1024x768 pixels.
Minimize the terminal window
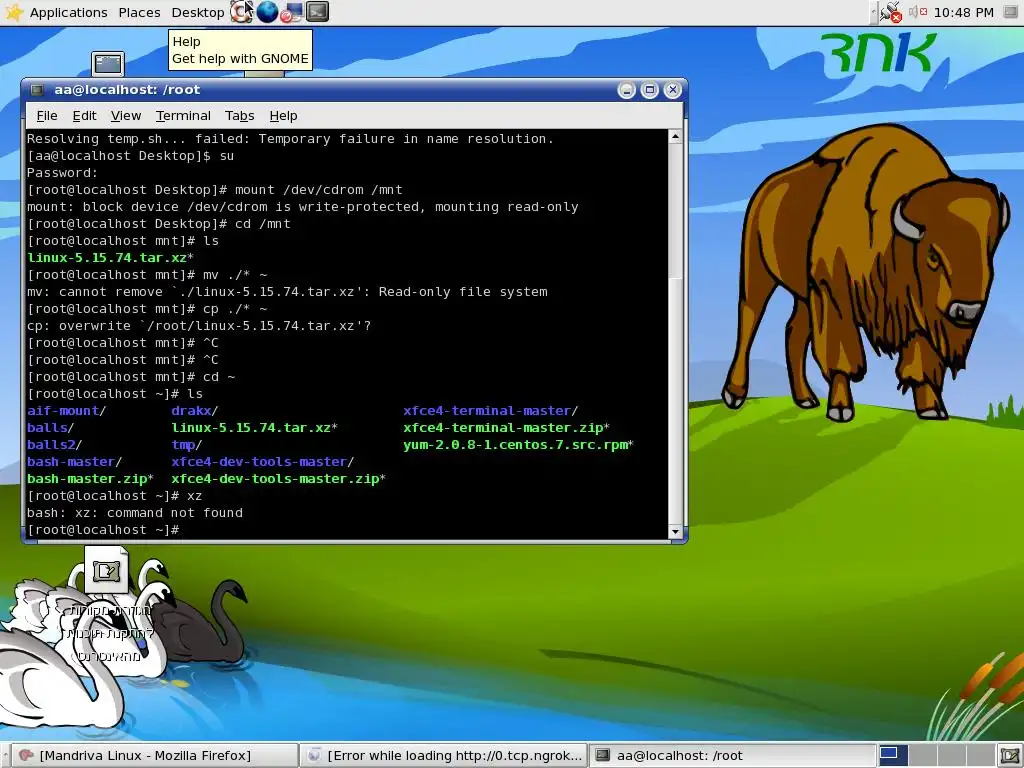click(626, 90)
